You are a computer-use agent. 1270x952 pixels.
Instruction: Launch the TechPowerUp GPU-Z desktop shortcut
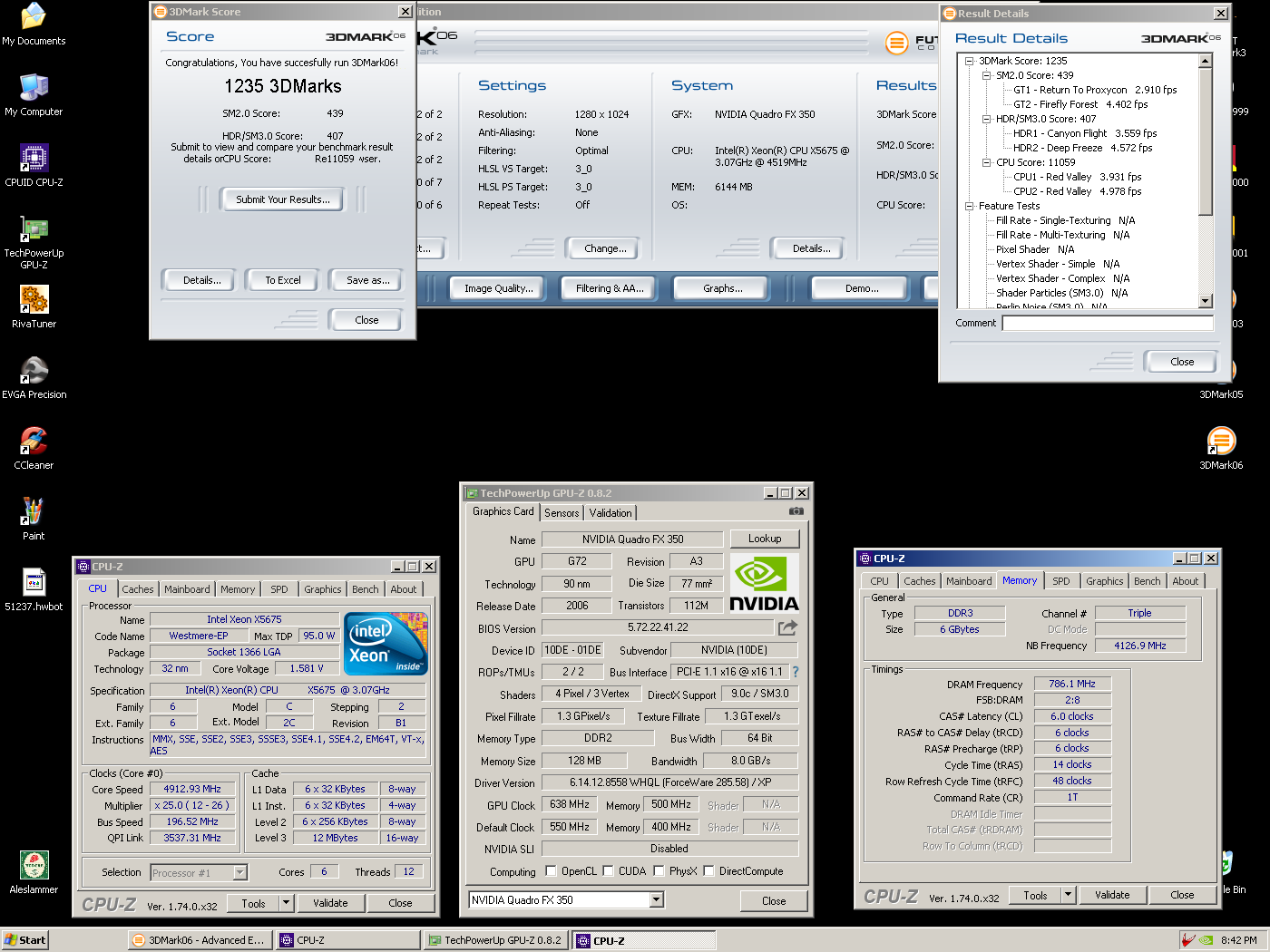click(x=34, y=242)
